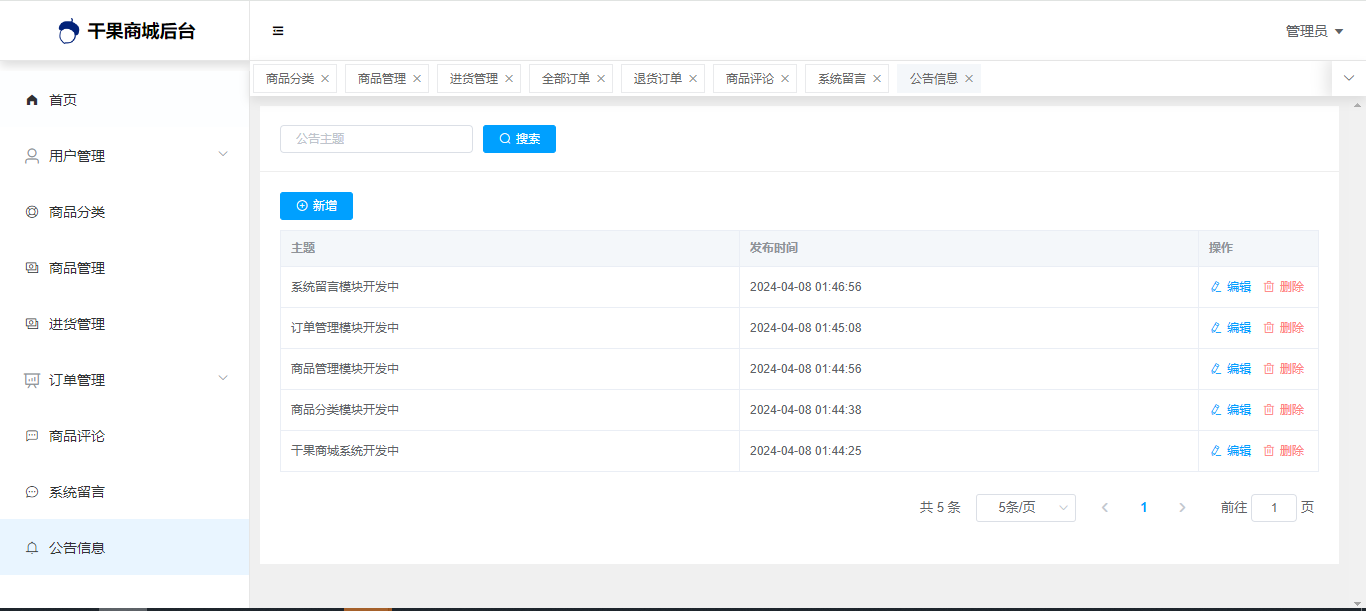
Task: Open the tabs overflow chevron menu
Action: click(x=1348, y=78)
